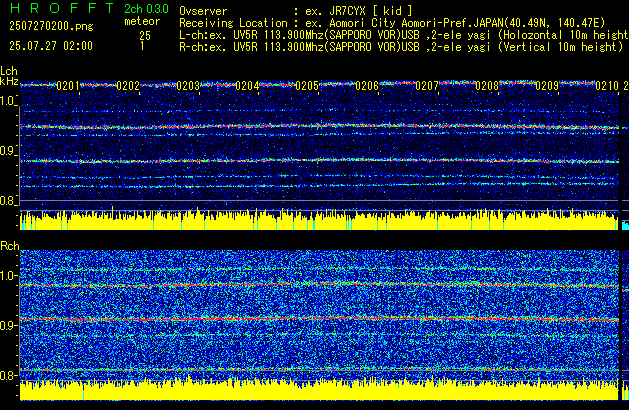Click the 0210 time marker
This screenshot has height=410, width=629.
607,86
